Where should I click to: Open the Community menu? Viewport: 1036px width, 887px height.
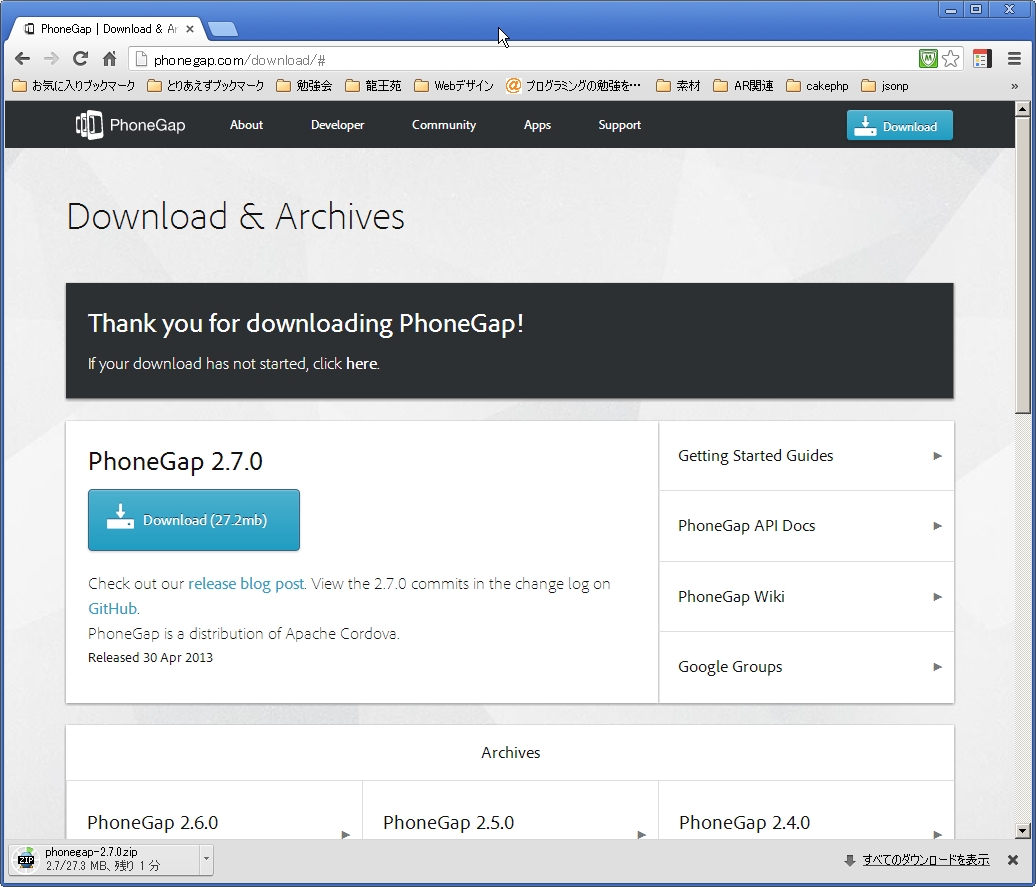(x=444, y=125)
